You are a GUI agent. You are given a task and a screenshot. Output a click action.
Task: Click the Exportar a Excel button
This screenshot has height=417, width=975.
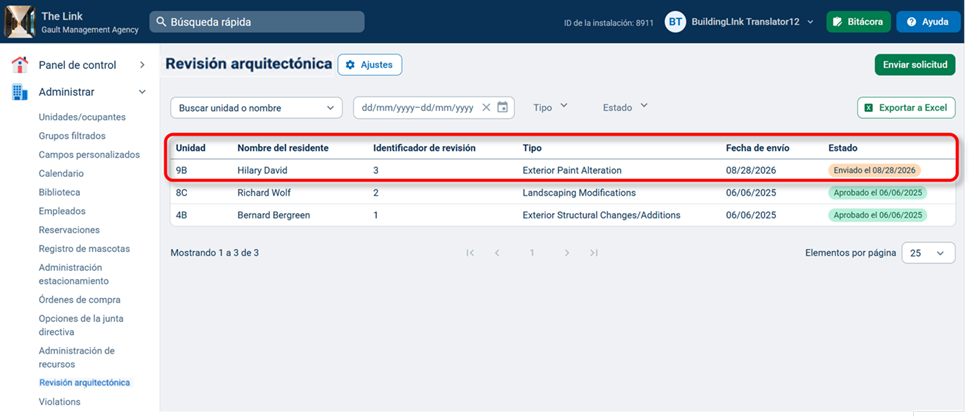(x=906, y=108)
